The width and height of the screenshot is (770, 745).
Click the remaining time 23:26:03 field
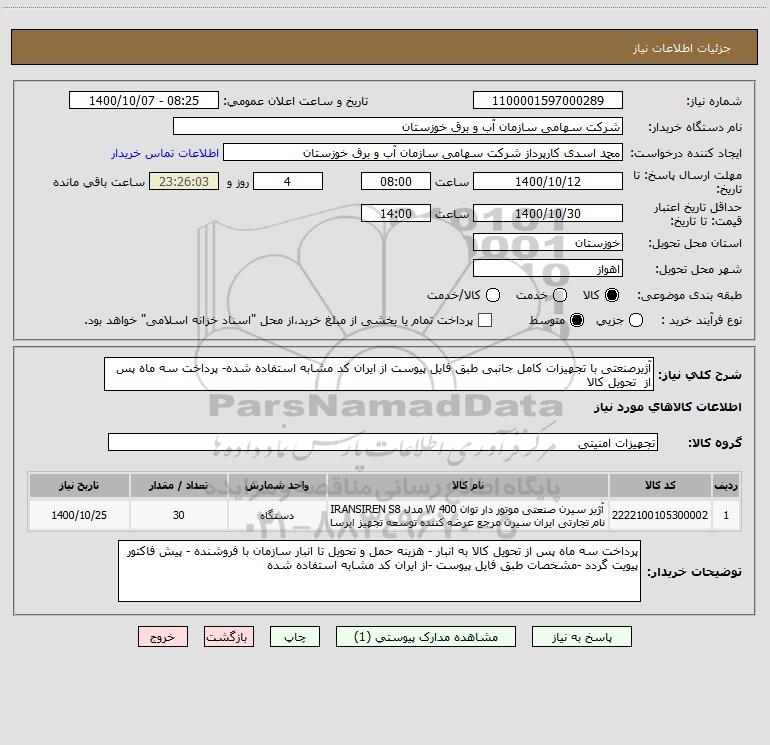(184, 181)
